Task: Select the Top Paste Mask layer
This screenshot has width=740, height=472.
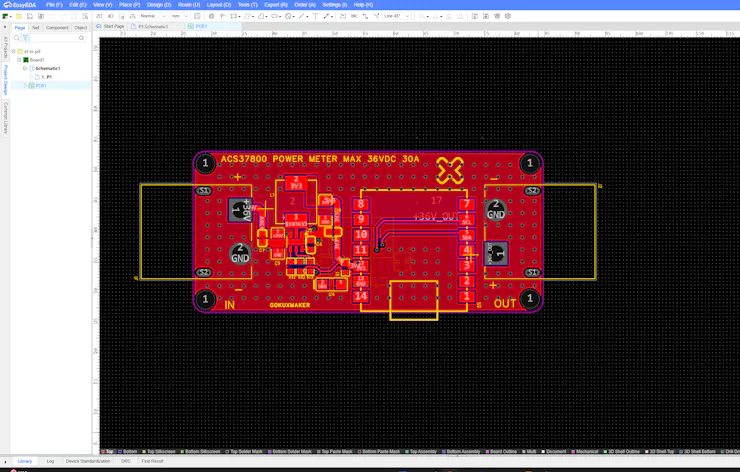Action: point(334,452)
